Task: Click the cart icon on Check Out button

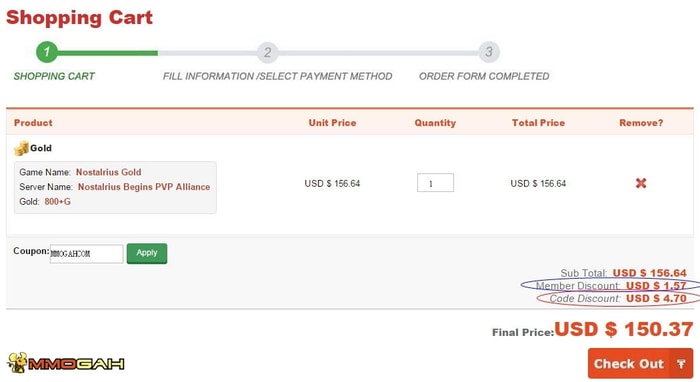Action: pyautogui.click(x=681, y=364)
